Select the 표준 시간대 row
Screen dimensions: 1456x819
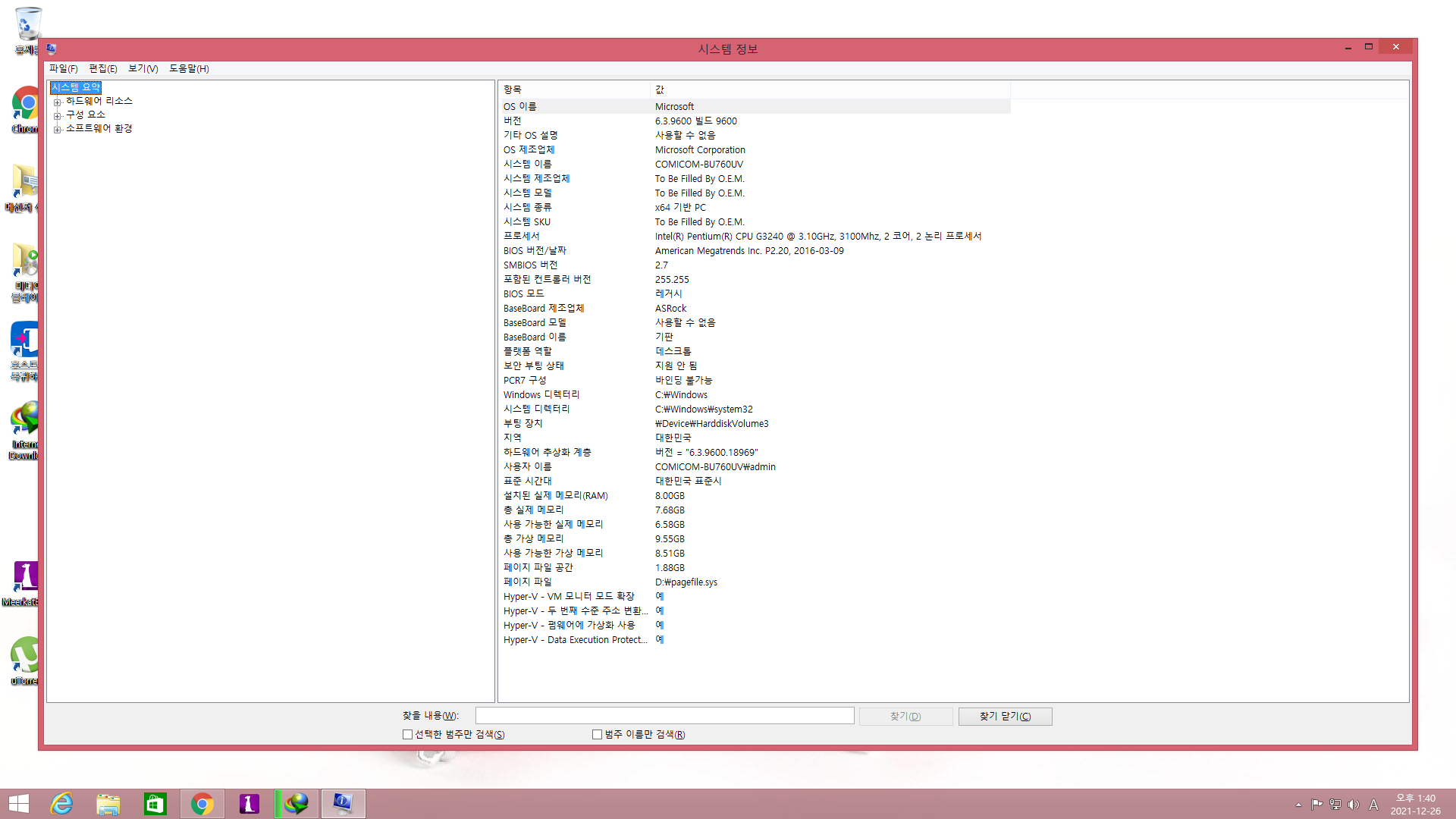tap(755, 482)
